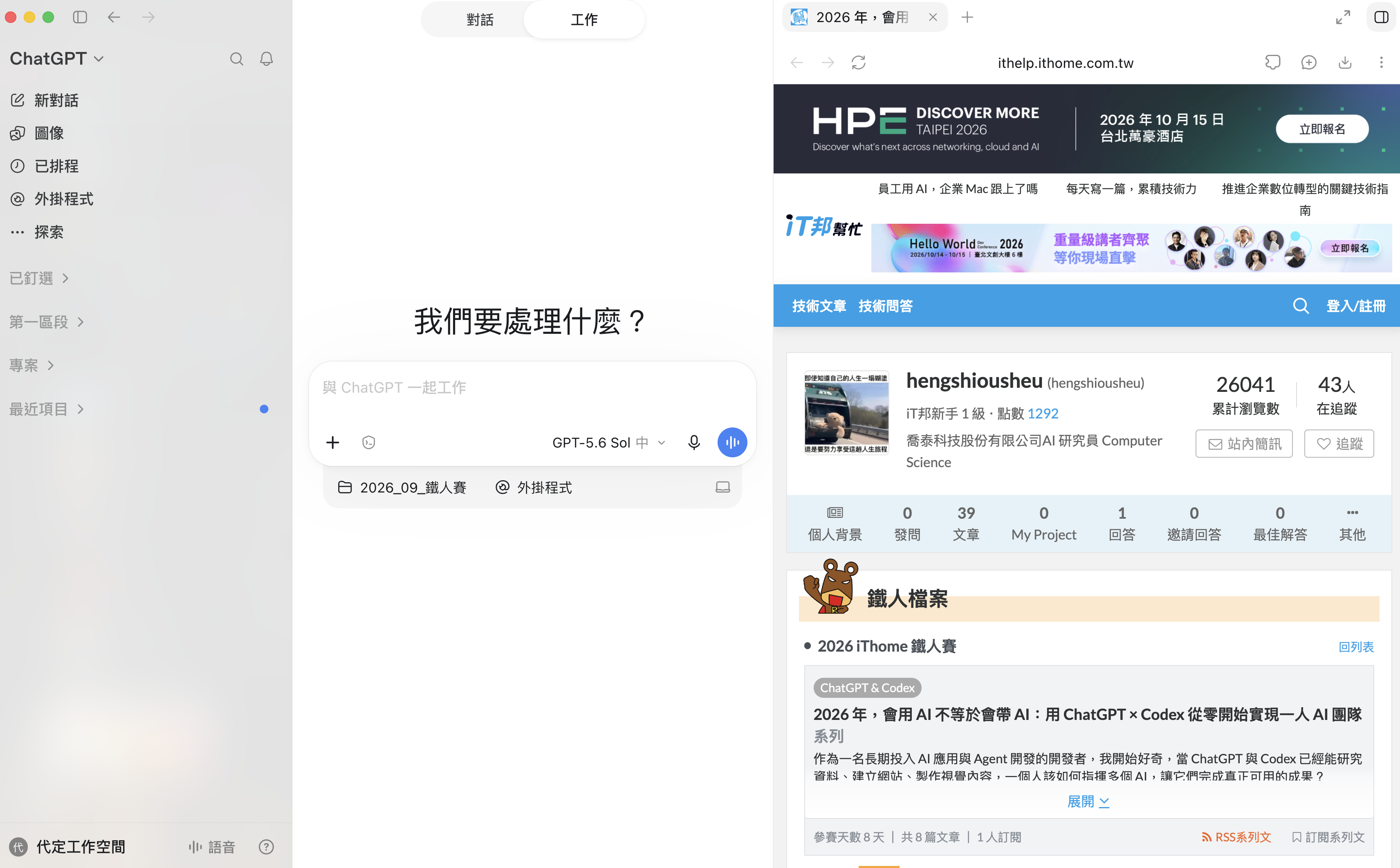
Task: Open the ChatGPT model dropdown in header
Action: click(x=57, y=58)
